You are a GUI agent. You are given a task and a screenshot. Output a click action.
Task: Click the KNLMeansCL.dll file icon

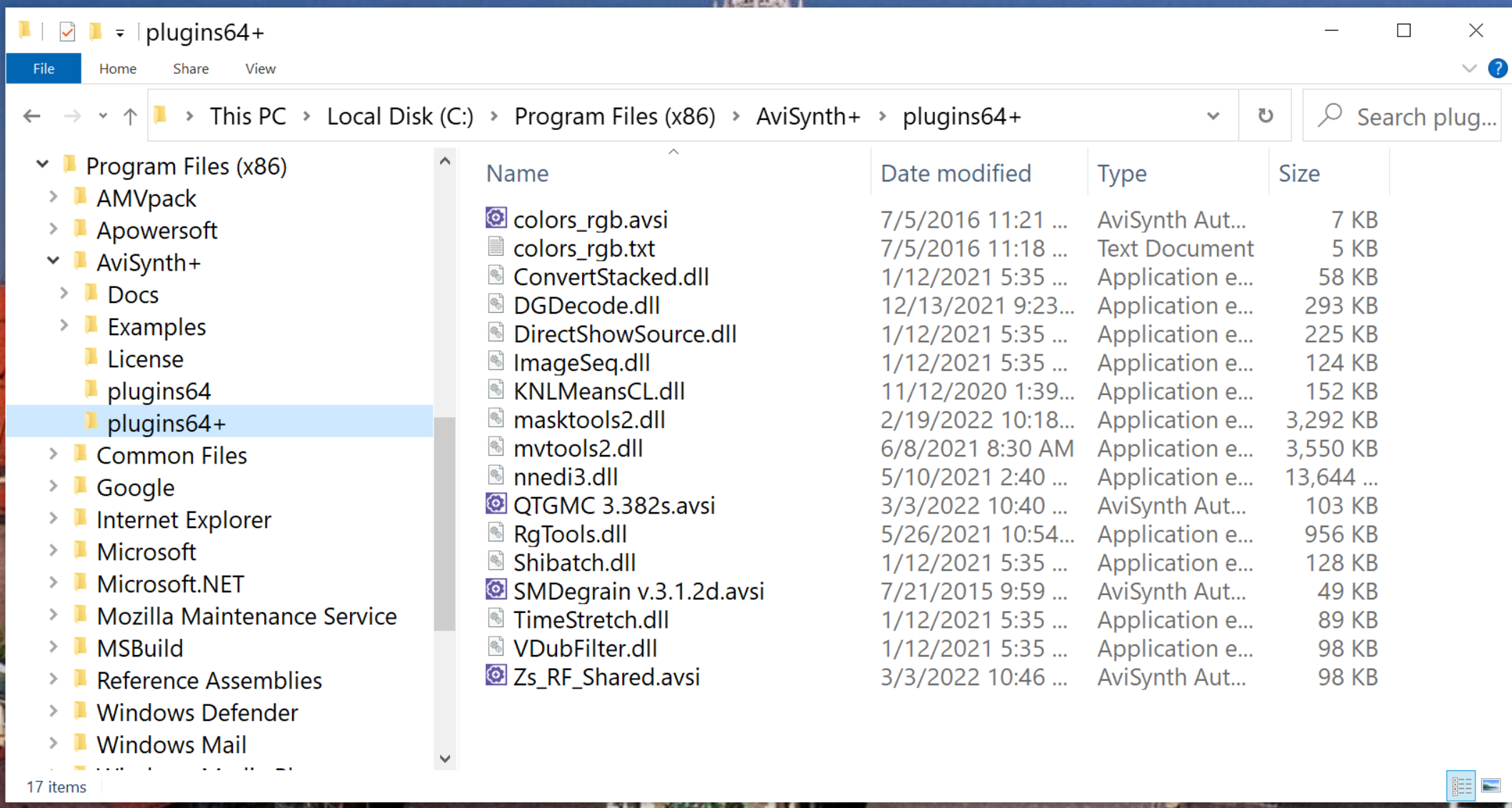[496, 389]
